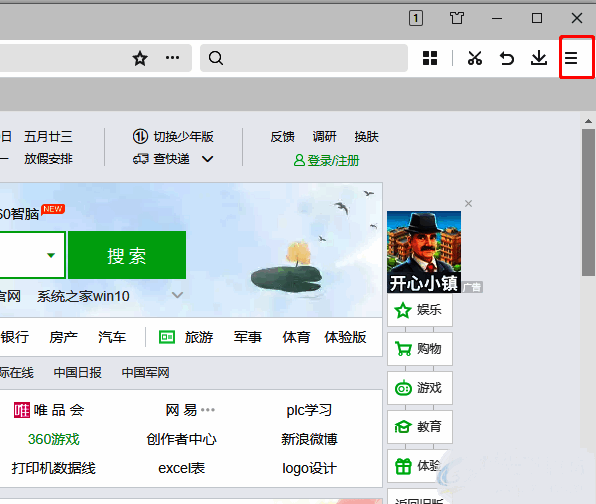Image resolution: width=596 pixels, height=504 pixels.
Task: Click the magnifier search icon
Action: pyautogui.click(x=216, y=58)
